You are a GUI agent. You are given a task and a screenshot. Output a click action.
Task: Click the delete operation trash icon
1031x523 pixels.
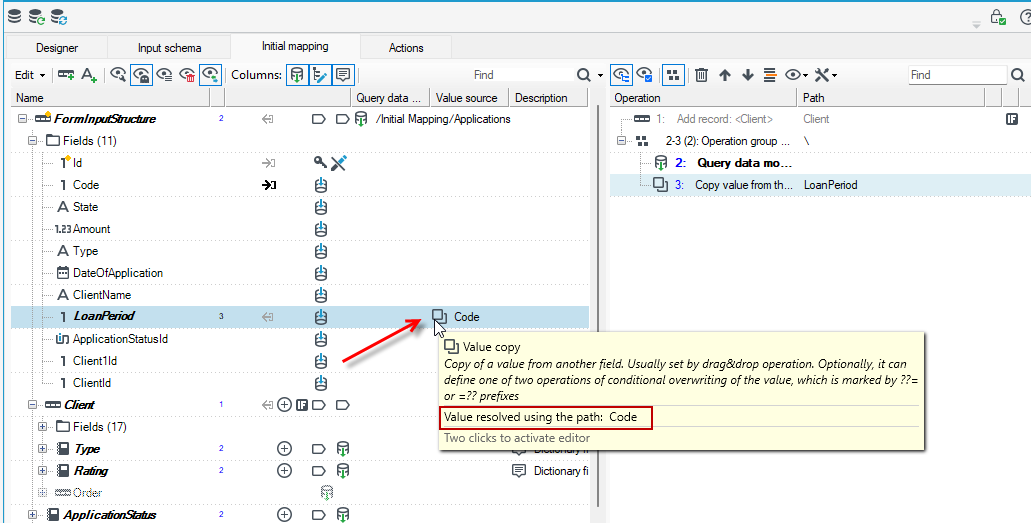(702, 75)
